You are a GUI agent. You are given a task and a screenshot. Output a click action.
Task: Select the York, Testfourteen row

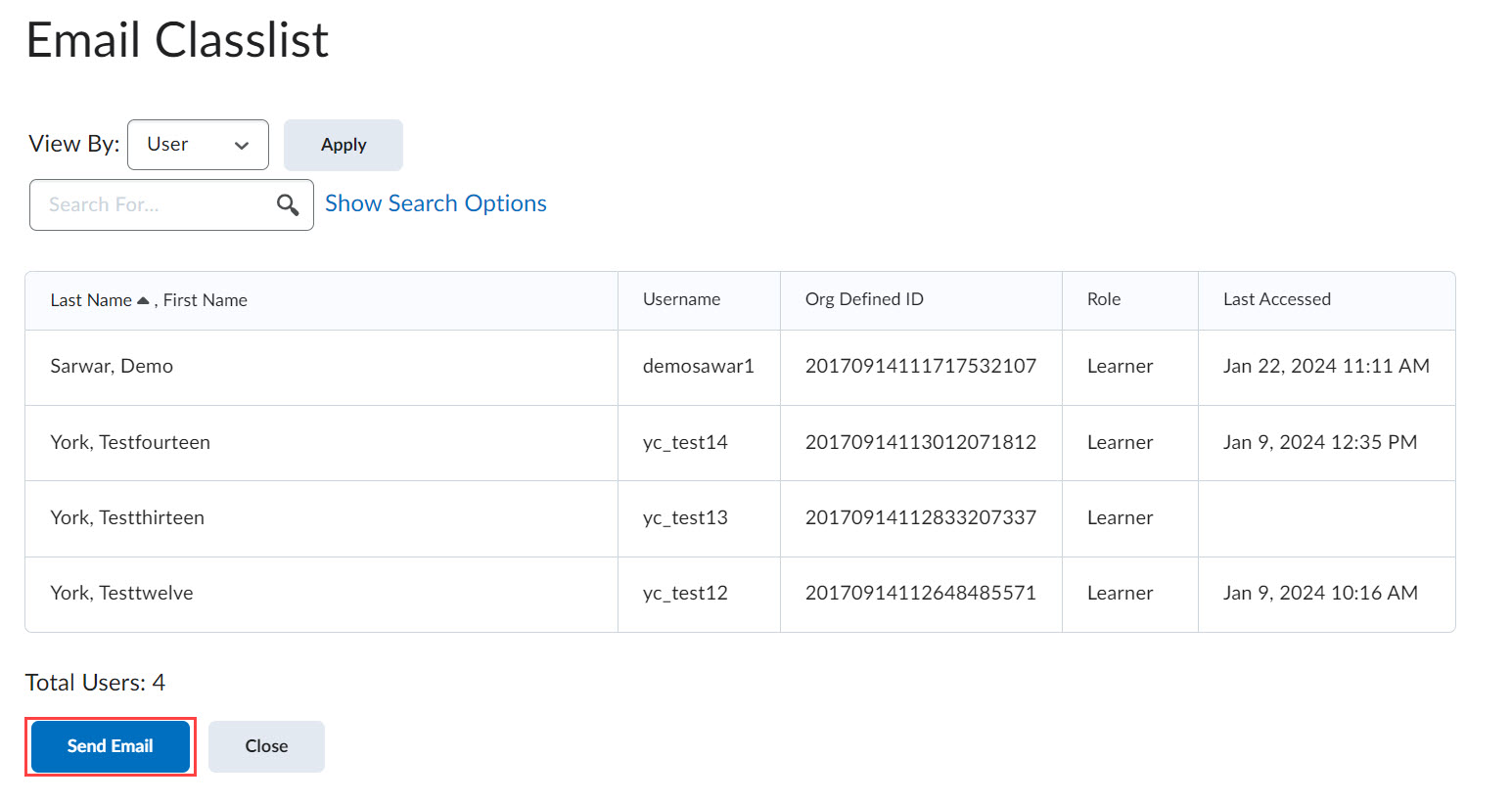pyautogui.click(x=130, y=442)
